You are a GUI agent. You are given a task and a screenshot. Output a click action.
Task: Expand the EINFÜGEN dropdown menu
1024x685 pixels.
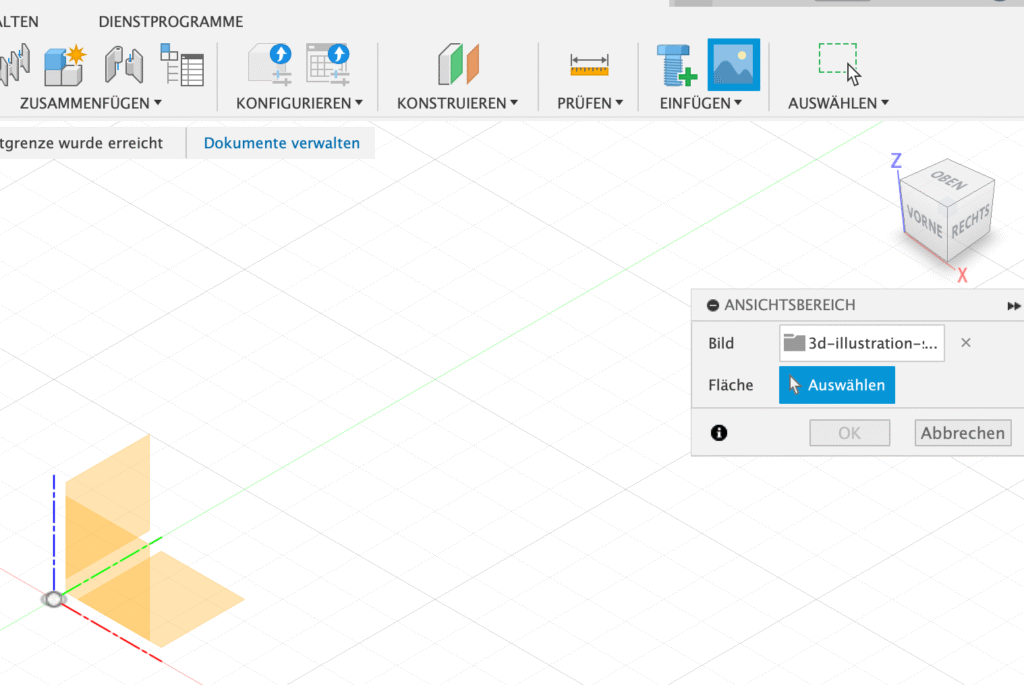[x=700, y=103]
